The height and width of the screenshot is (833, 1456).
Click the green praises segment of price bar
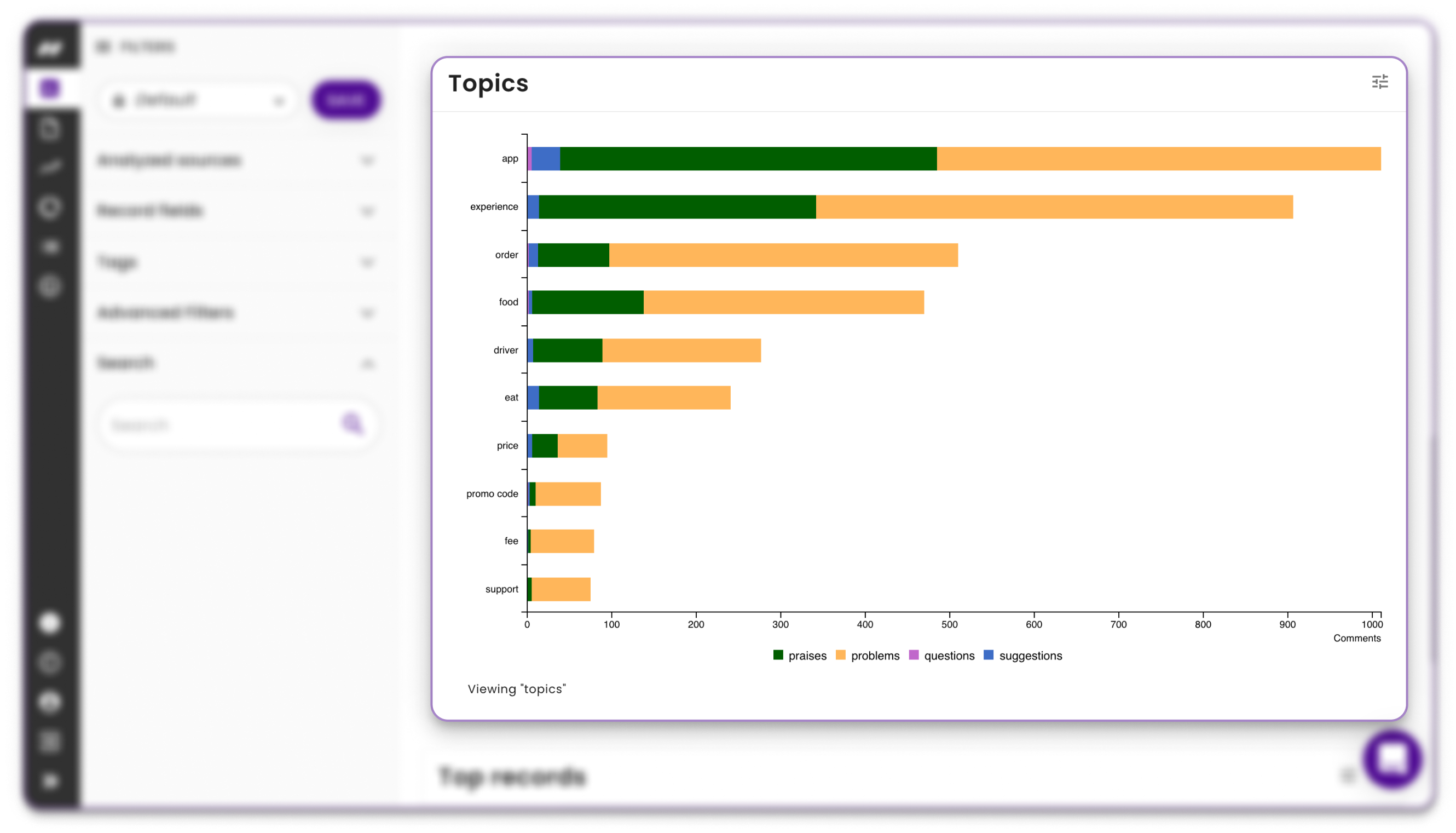(545, 446)
